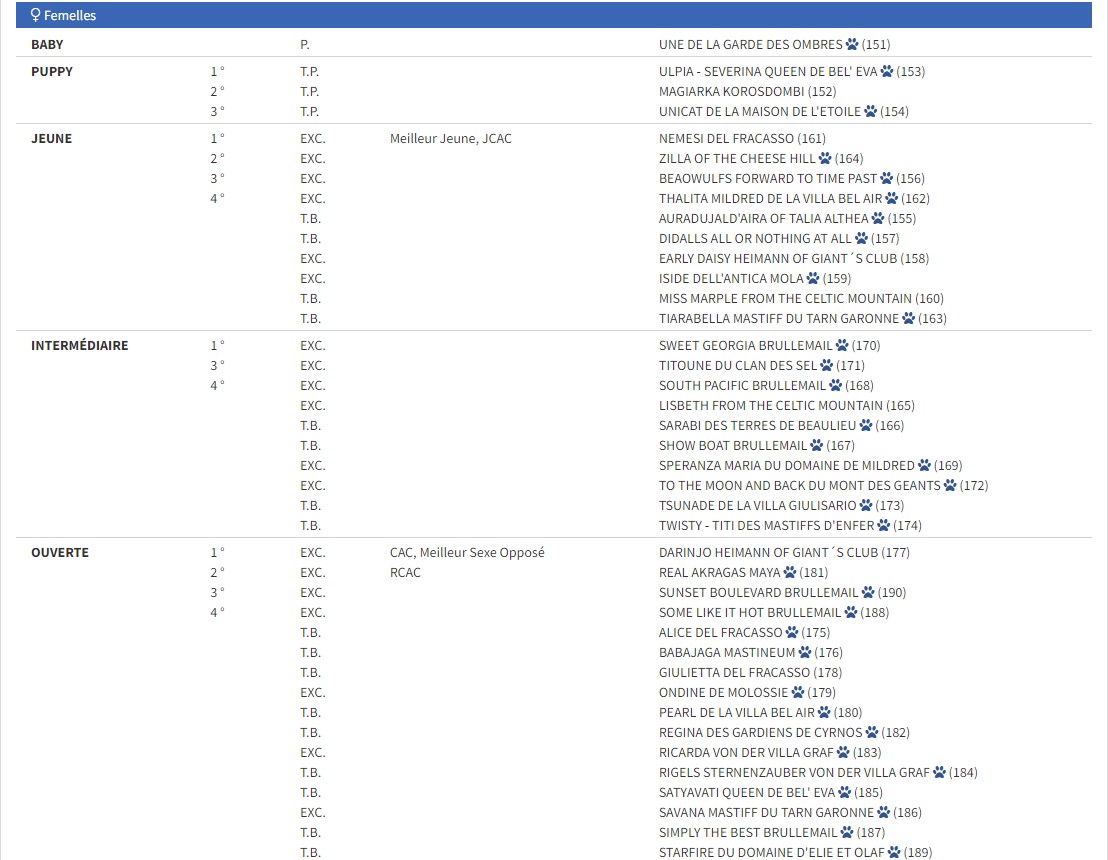Click paw icon next to ALICE DEL FRACASSO
This screenshot has height=860, width=1108.
coord(792,632)
